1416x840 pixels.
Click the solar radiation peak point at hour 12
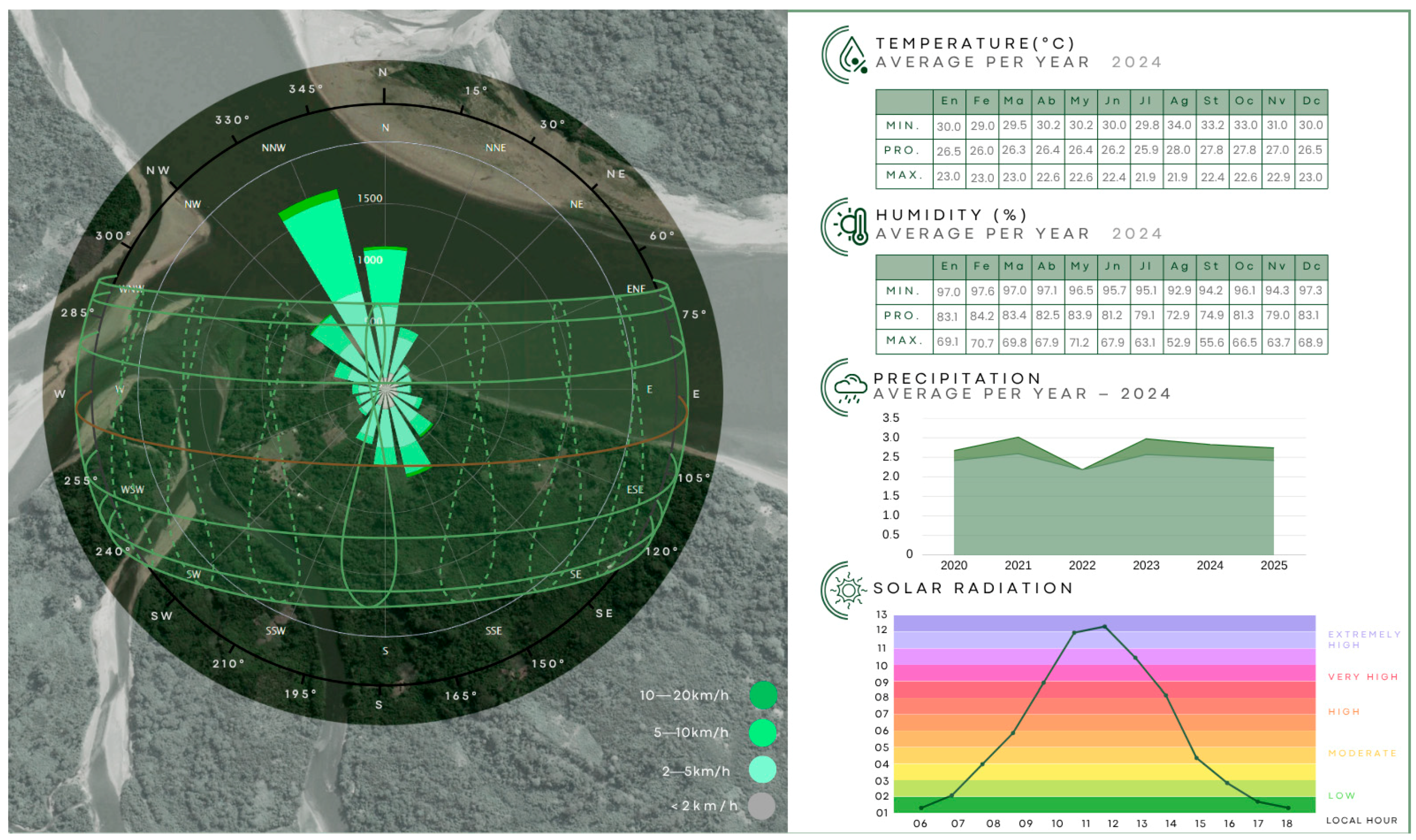1104,626
